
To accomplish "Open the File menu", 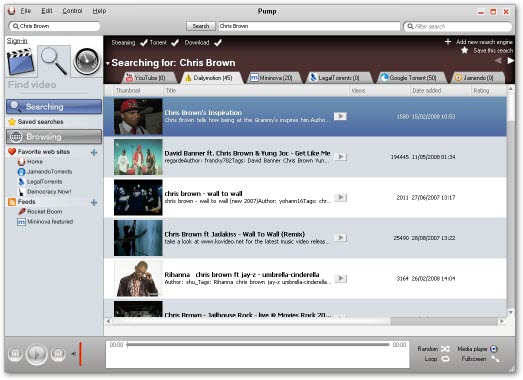I will tap(25, 11).
